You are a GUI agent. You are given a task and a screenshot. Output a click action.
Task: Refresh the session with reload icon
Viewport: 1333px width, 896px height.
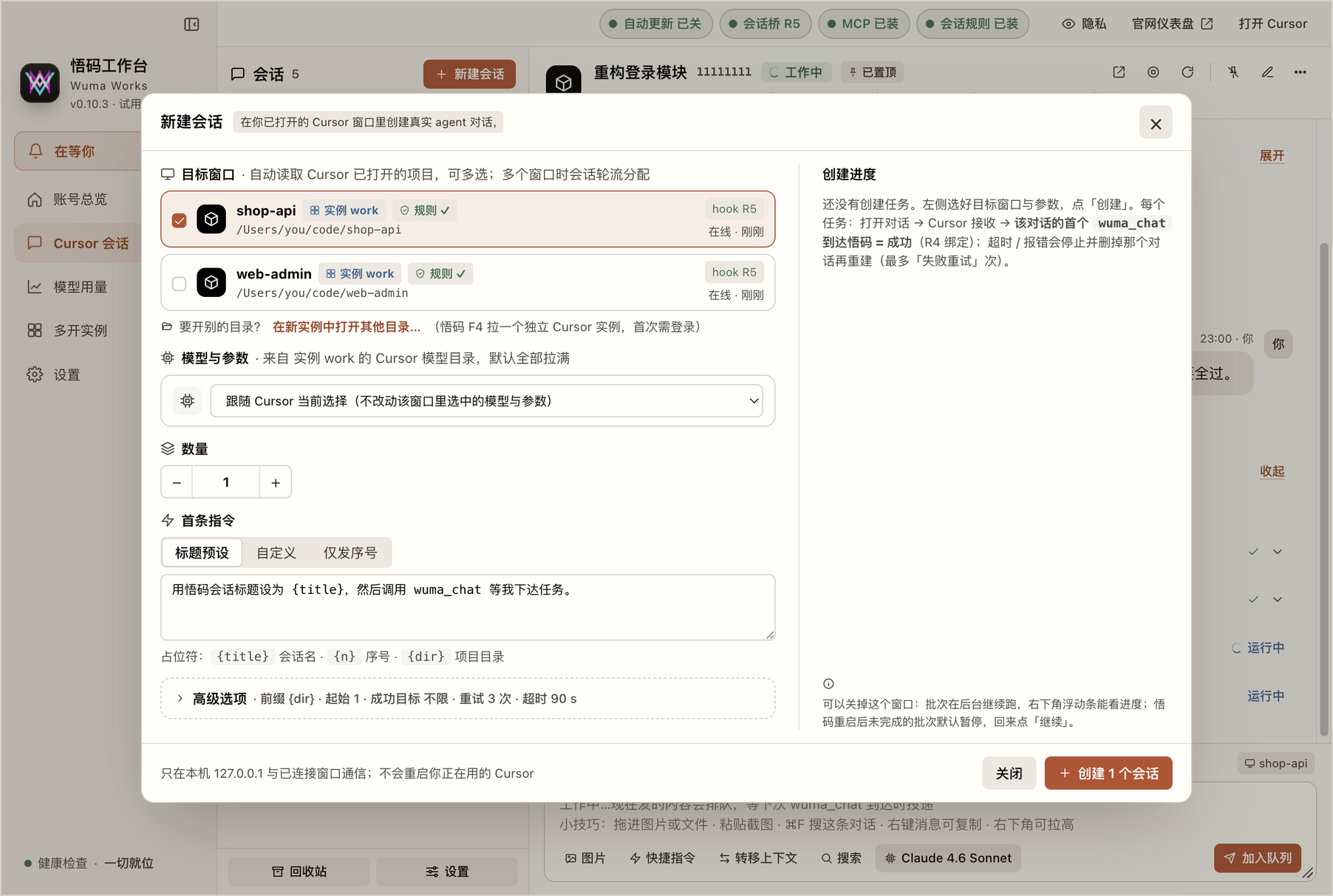coord(1187,72)
